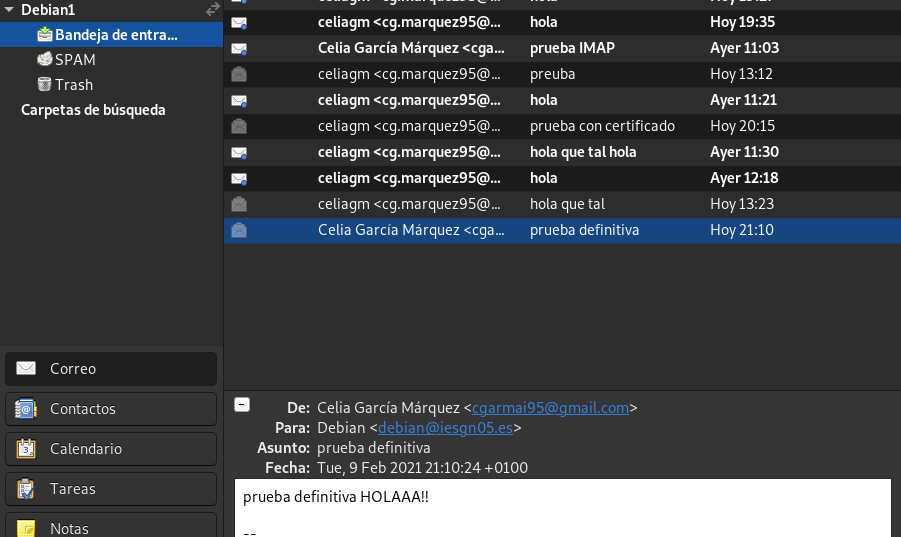Click sender address cgarmai95@gmail.com link

pyautogui.click(x=550, y=408)
